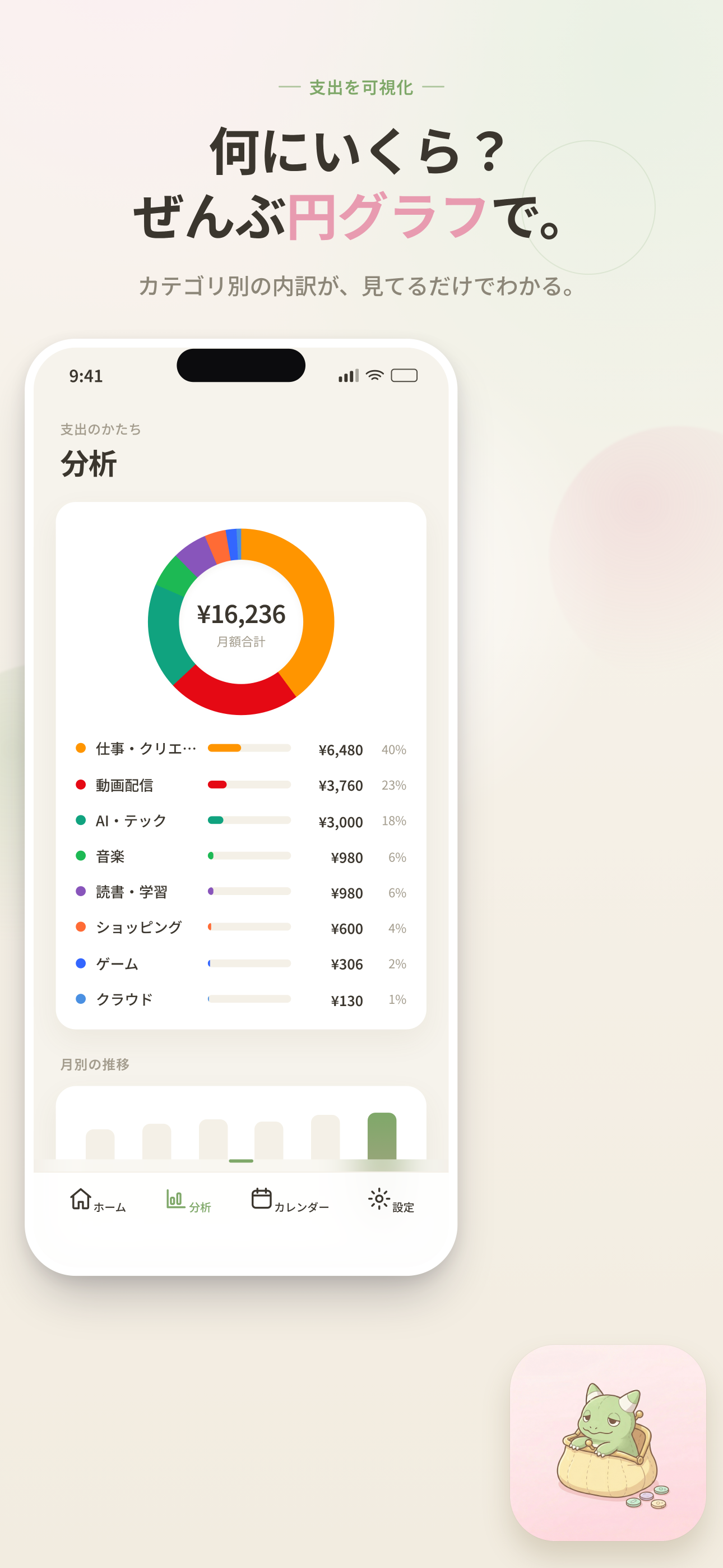Tap the ¥130 amount
723x1568 pixels.
point(347,1000)
